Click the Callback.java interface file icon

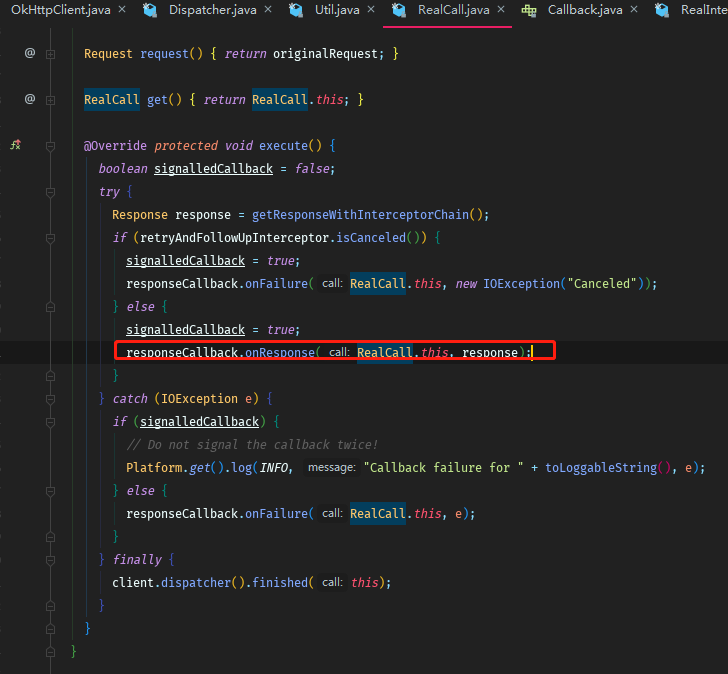point(529,10)
